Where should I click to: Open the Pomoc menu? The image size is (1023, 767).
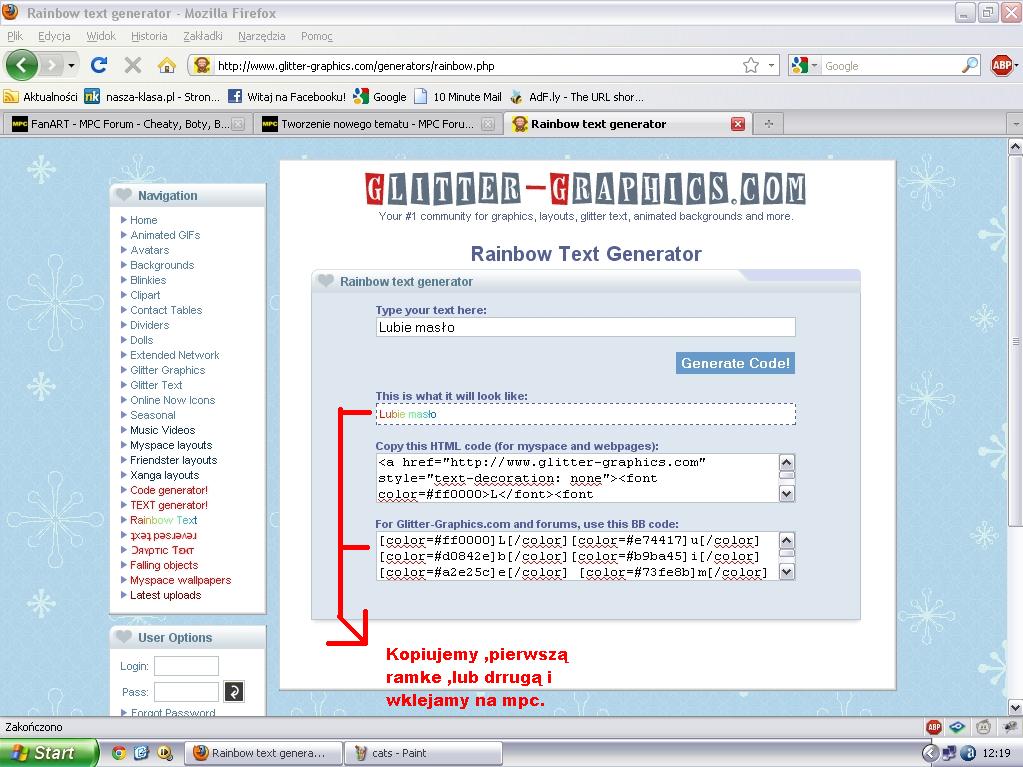[317, 36]
